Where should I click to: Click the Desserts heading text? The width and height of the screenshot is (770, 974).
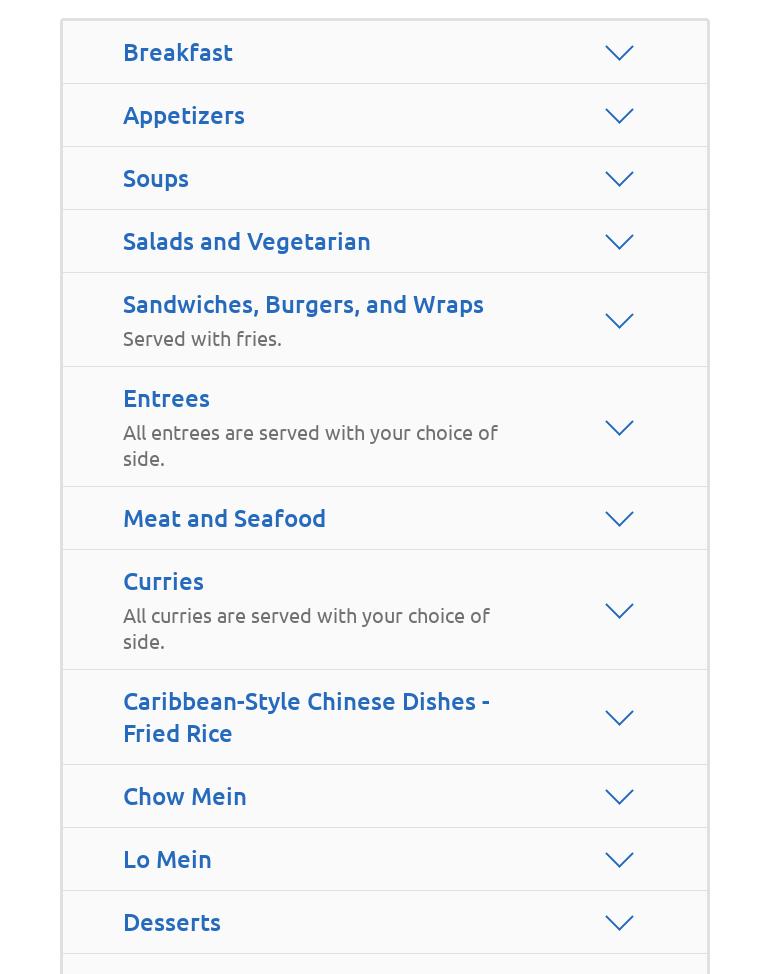[172, 922]
